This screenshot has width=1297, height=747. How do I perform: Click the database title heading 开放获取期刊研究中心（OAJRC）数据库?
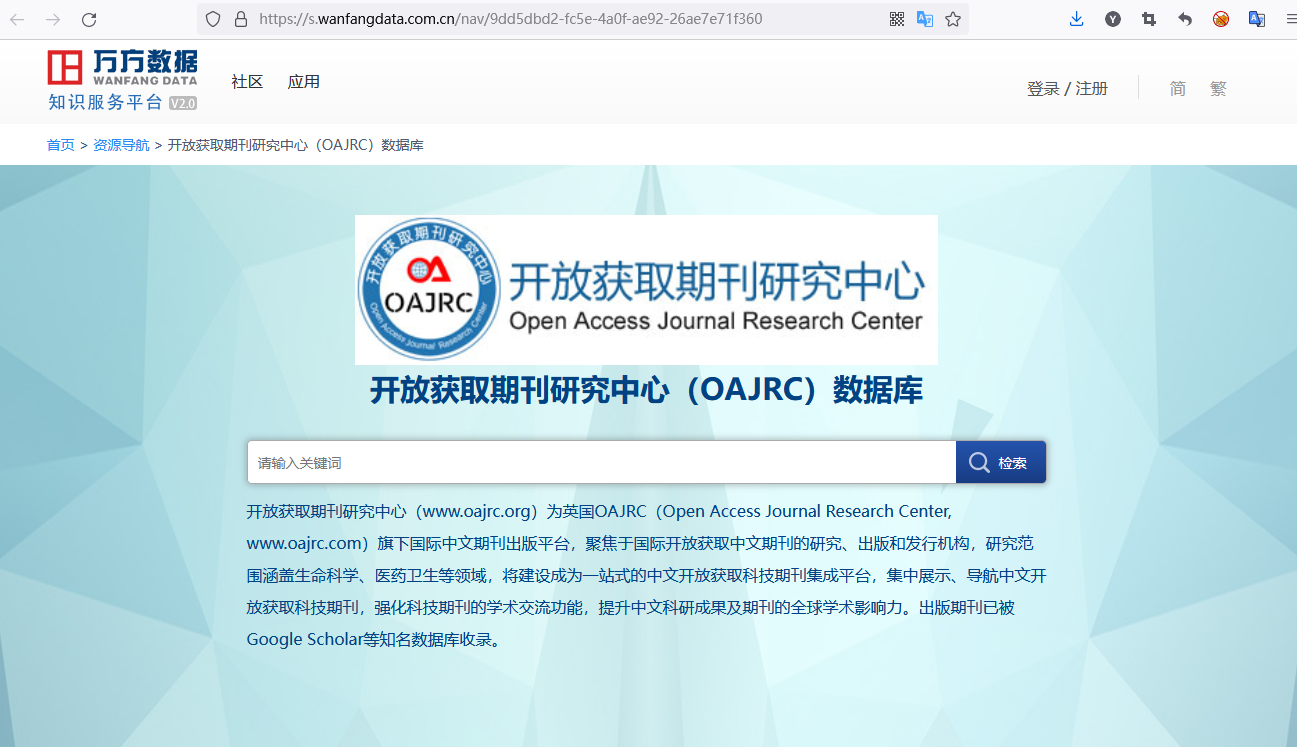646,390
